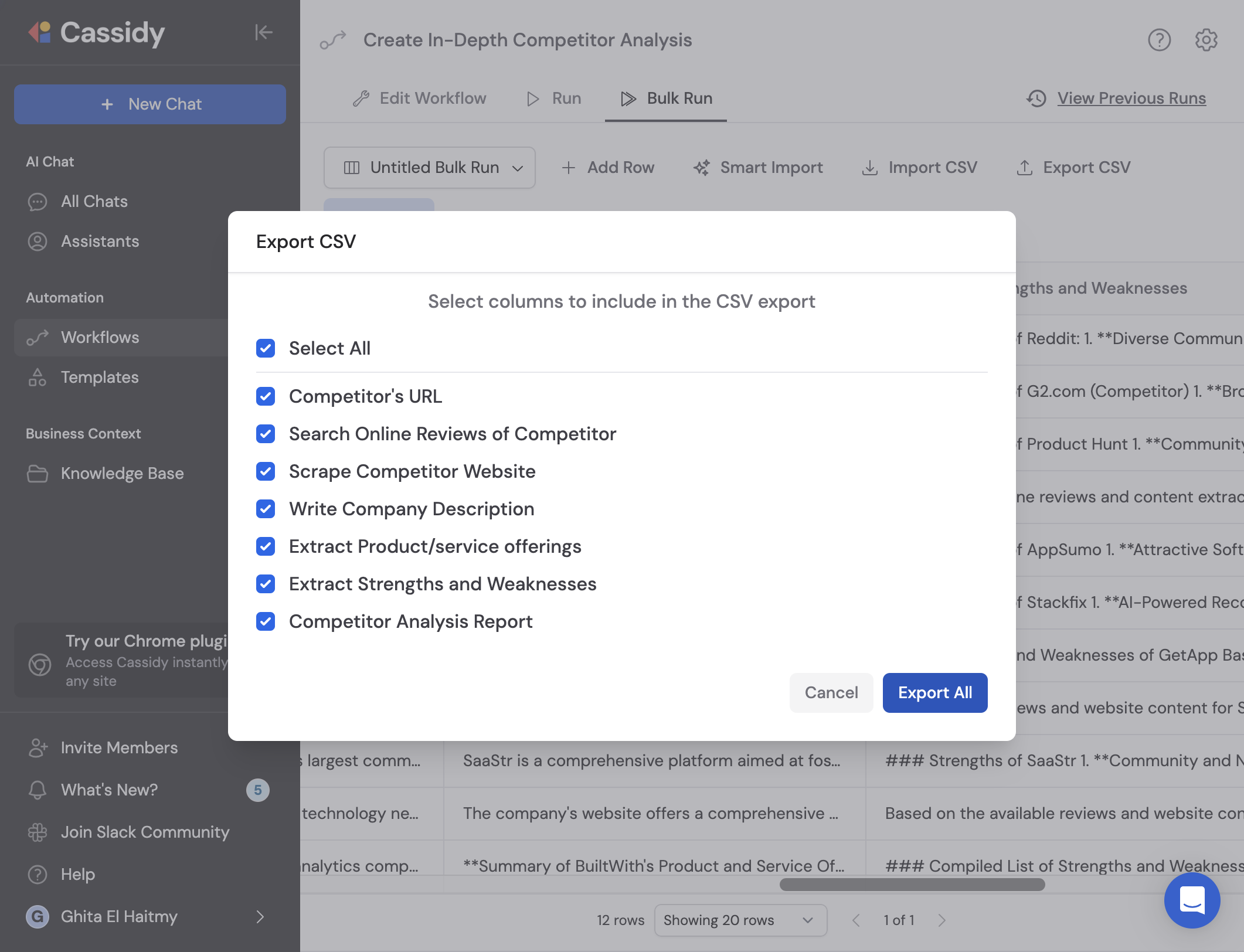Screen dimensions: 1244x952
Task: Cancel the Export CSV dialog
Action: [831, 693]
